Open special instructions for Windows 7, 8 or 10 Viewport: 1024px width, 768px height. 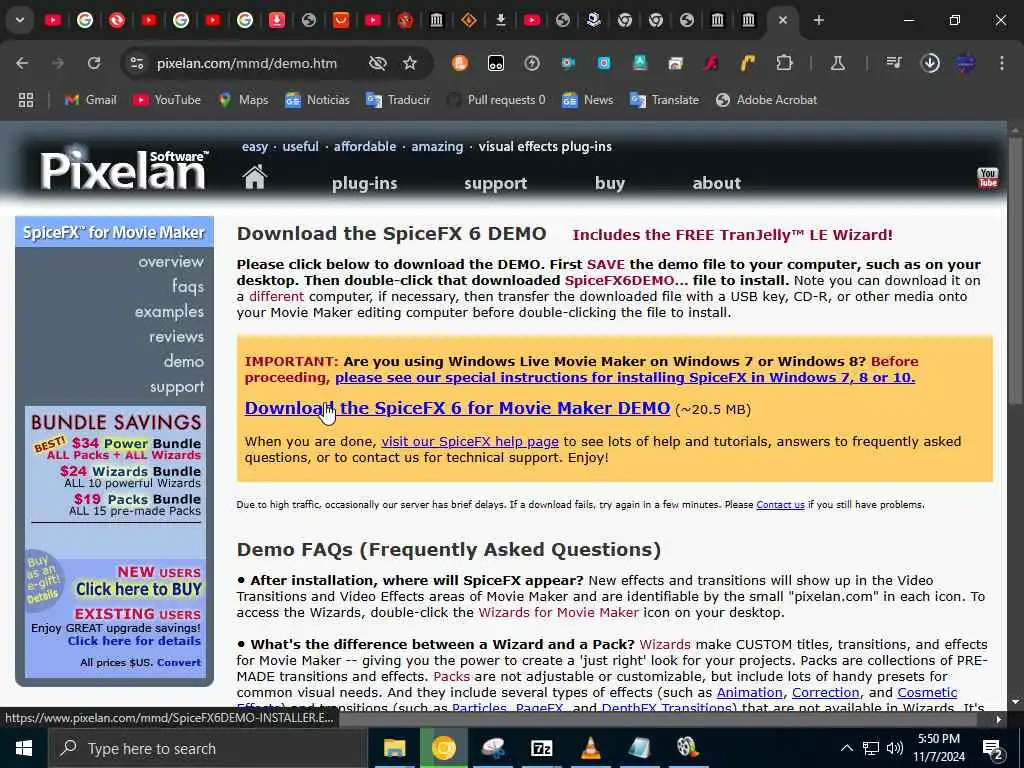click(x=625, y=377)
